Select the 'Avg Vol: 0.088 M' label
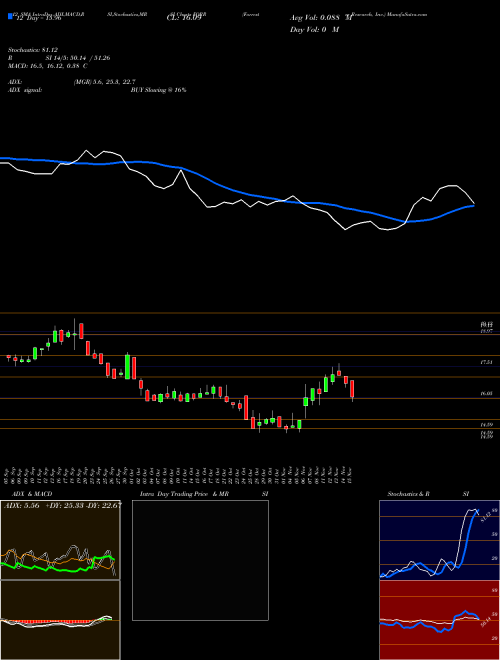This screenshot has width=500, height=660. click(320, 18)
